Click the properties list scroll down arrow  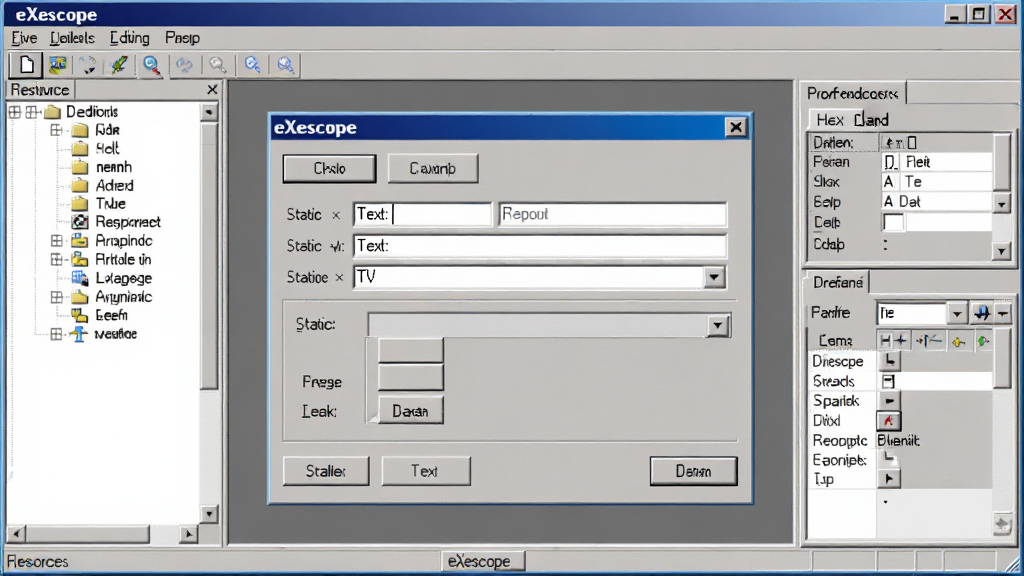[x=1001, y=251]
